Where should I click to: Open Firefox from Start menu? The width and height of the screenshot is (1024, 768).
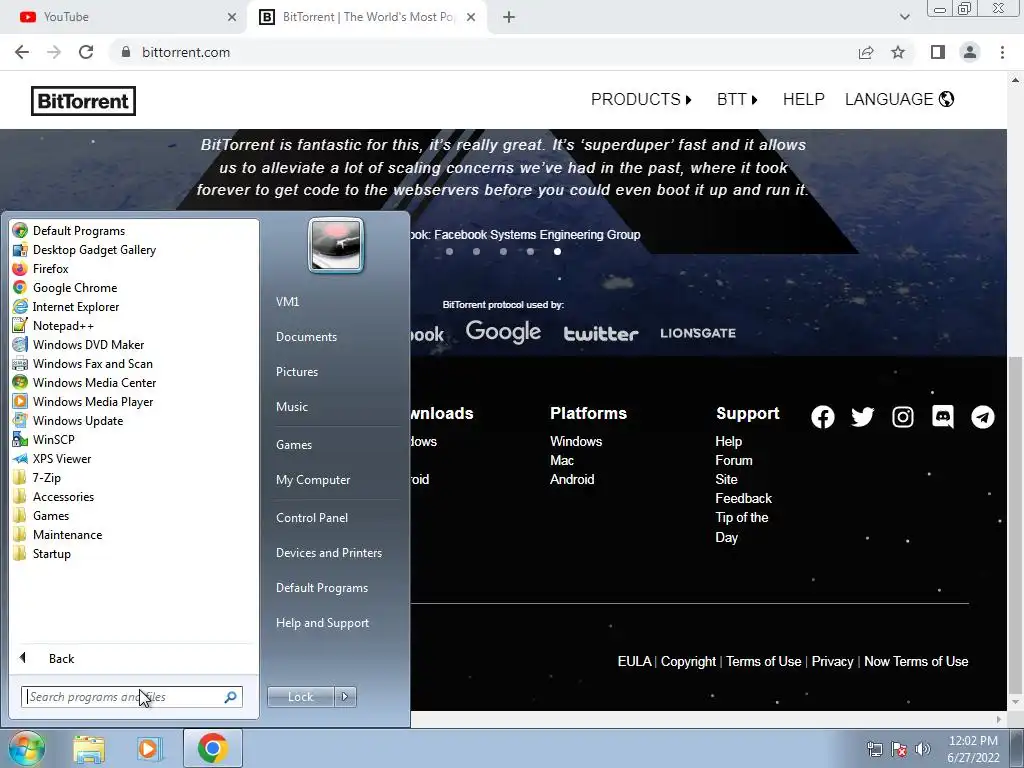point(40,268)
